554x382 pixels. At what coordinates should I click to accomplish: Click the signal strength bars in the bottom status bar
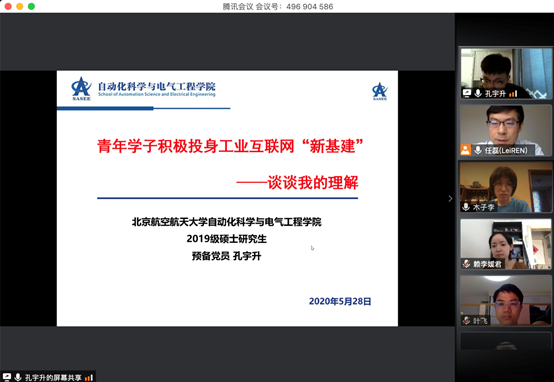(89, 377)
